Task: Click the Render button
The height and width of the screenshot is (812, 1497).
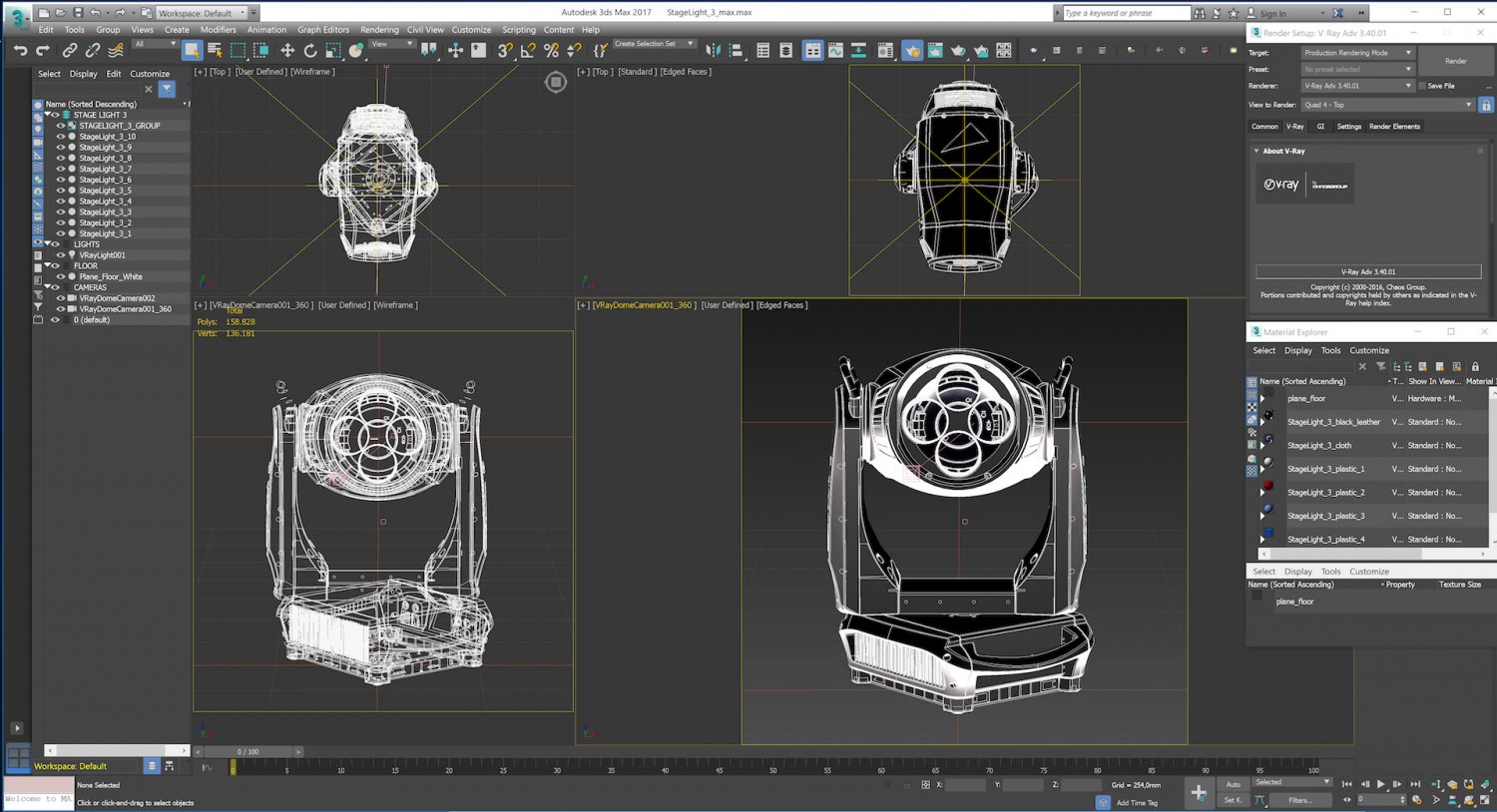Action: [1456, 61]
